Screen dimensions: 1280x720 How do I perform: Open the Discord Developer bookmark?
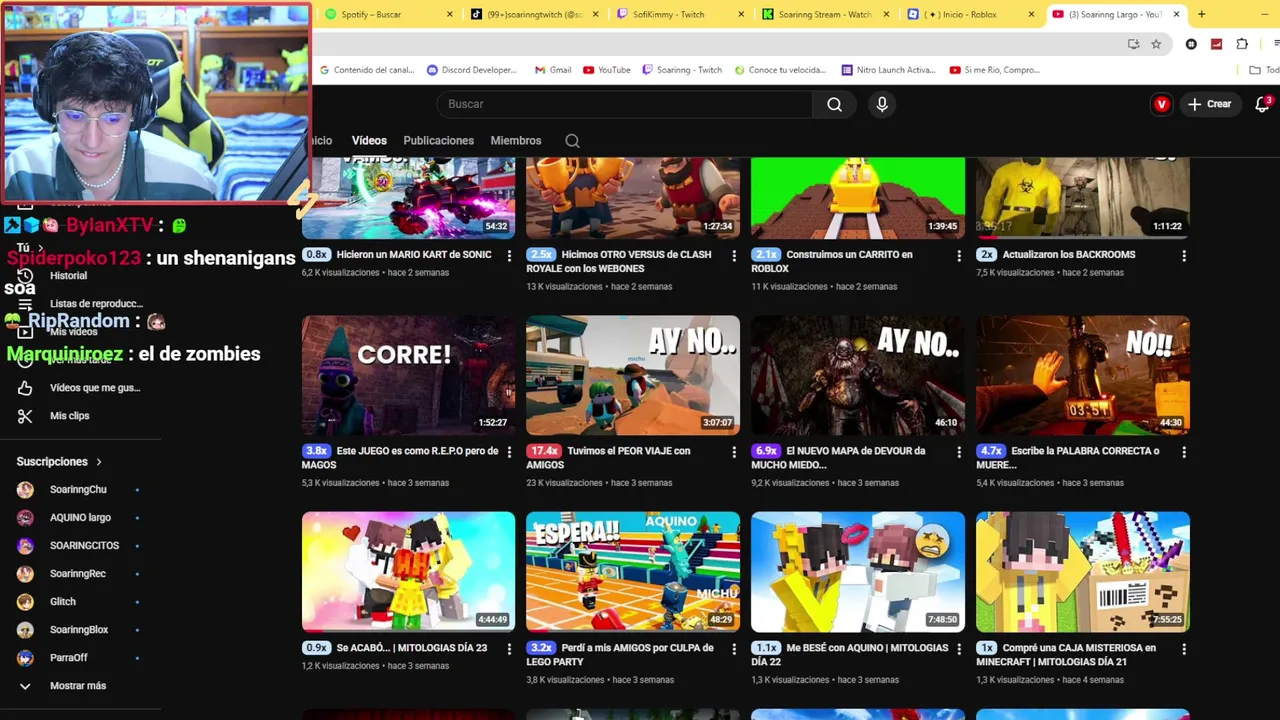tap(472, 70)
